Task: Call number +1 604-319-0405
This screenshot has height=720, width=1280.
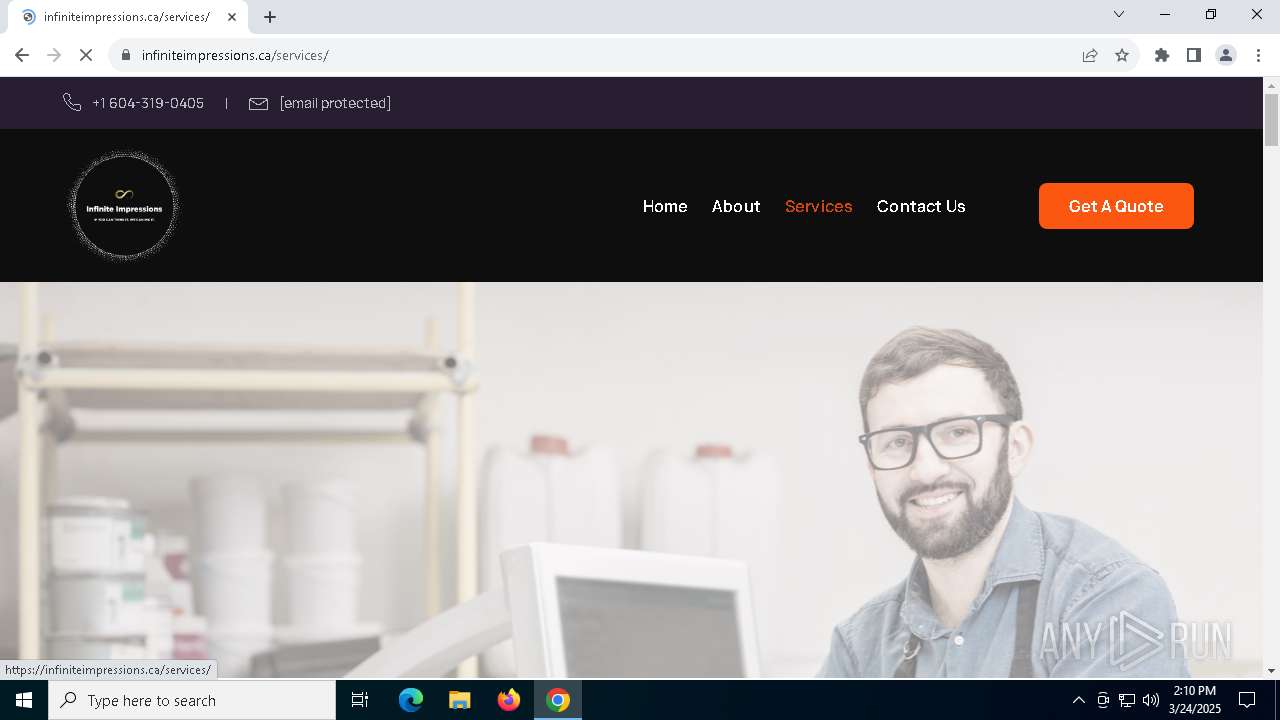Action: 148,103
